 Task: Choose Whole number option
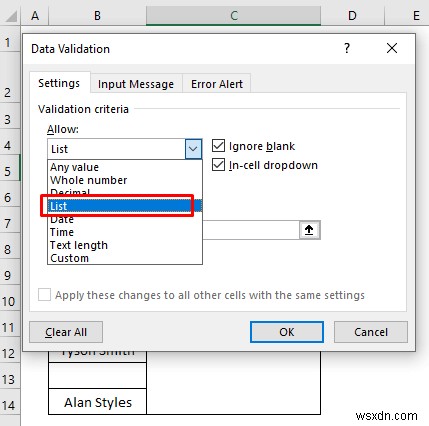point(125,180)
